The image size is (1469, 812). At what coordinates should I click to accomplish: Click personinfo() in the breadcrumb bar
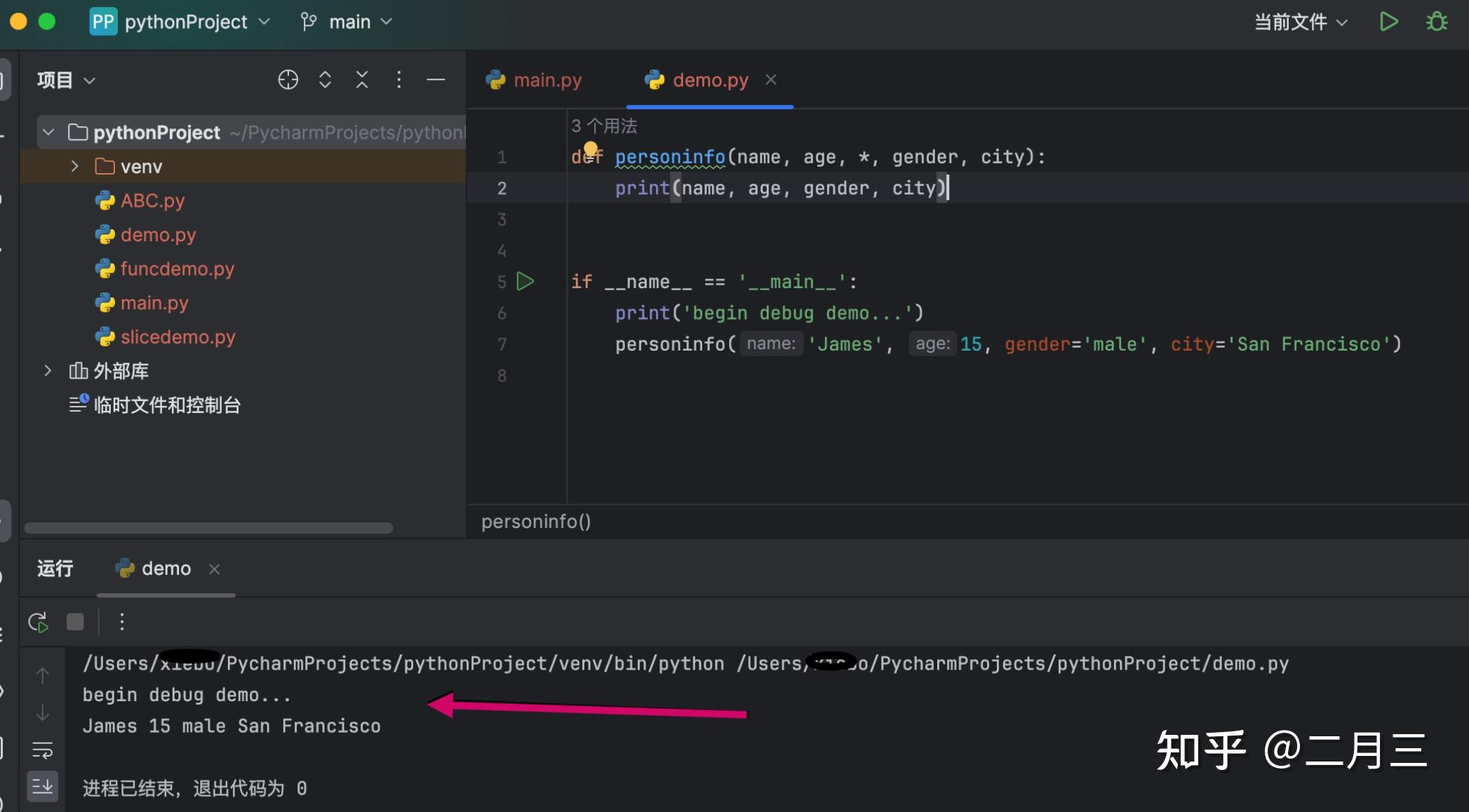click(x=535, y=521)
